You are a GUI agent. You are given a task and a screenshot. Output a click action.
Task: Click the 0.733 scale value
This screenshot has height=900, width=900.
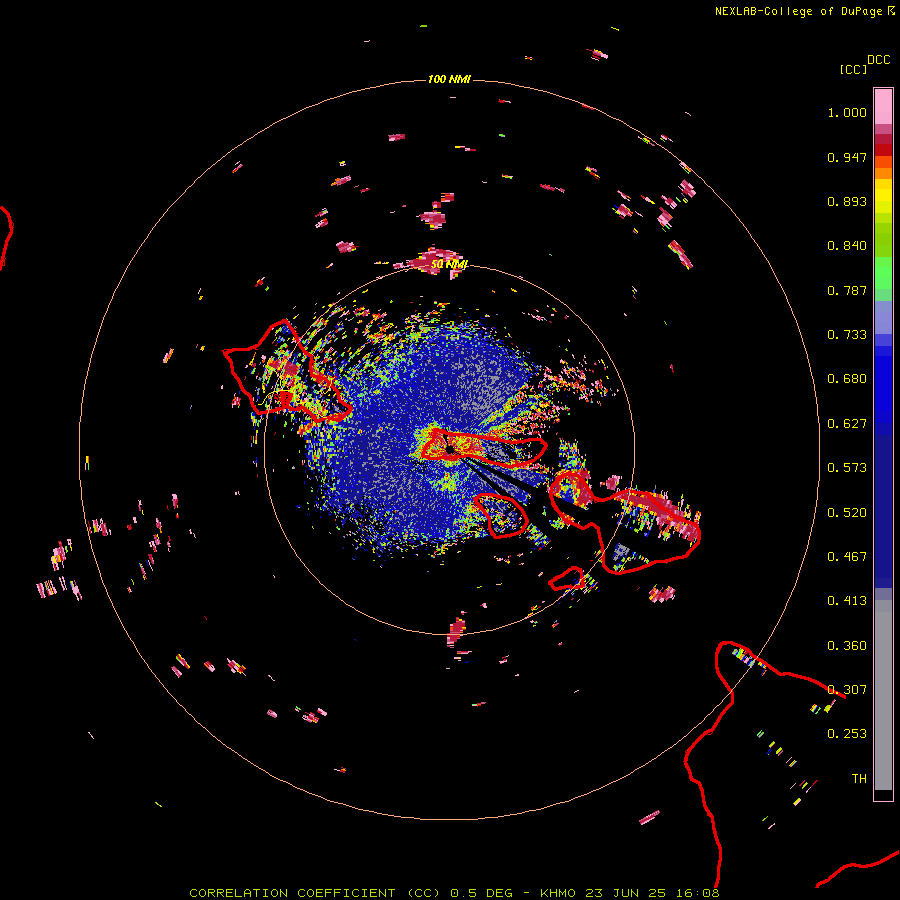coord(847,335)
